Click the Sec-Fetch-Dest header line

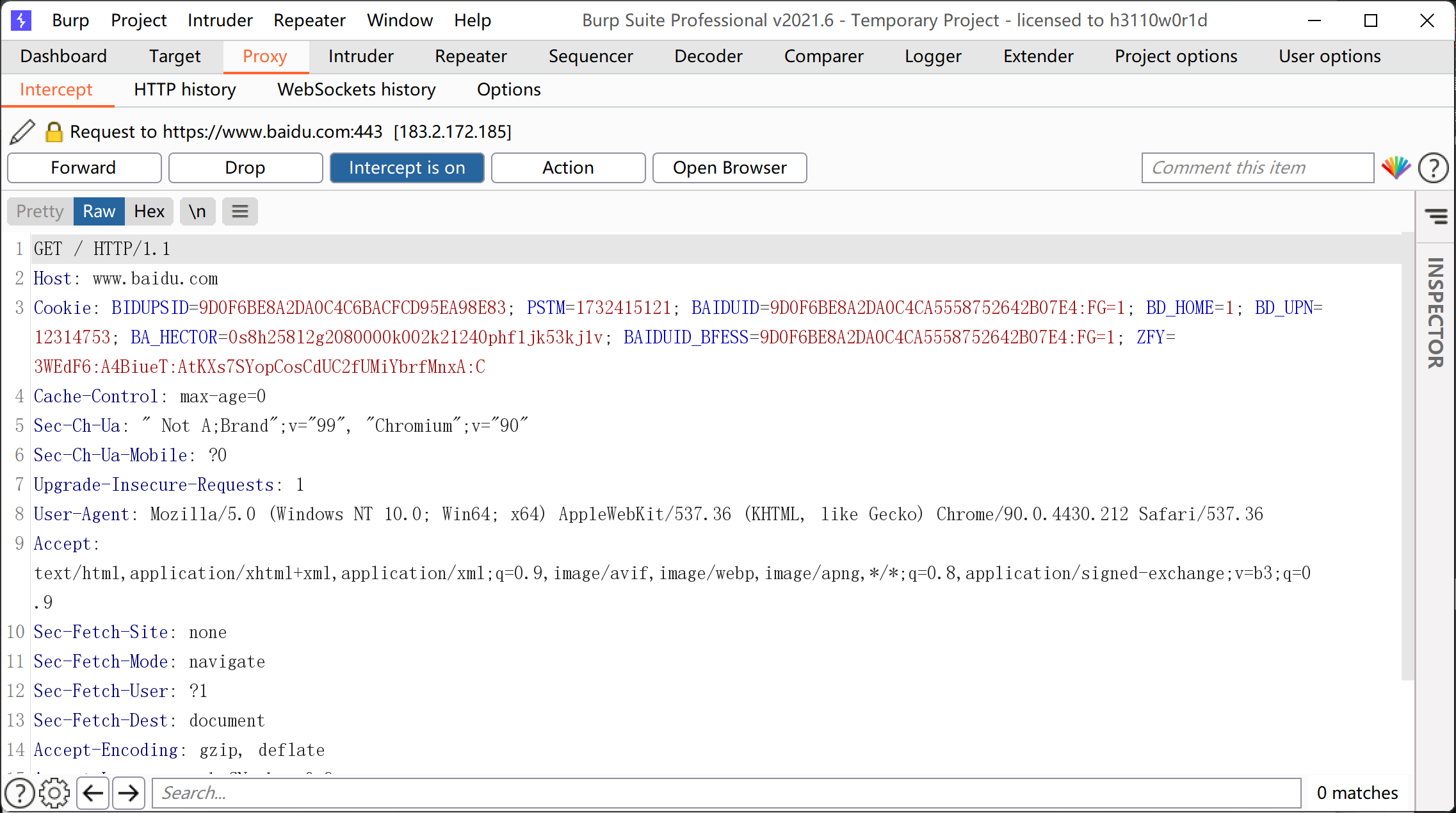click(149, 720)
